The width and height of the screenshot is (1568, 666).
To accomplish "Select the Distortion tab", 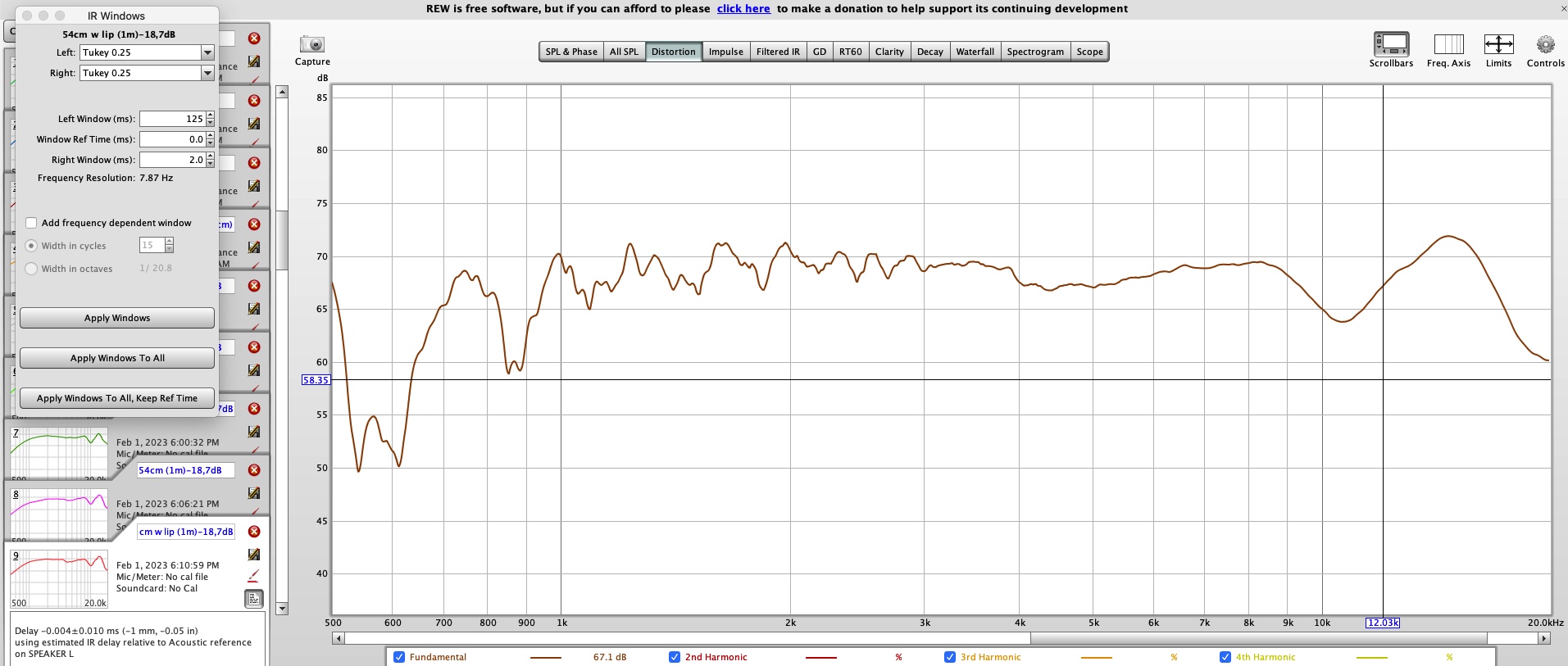I will click(x=674, y=52).
